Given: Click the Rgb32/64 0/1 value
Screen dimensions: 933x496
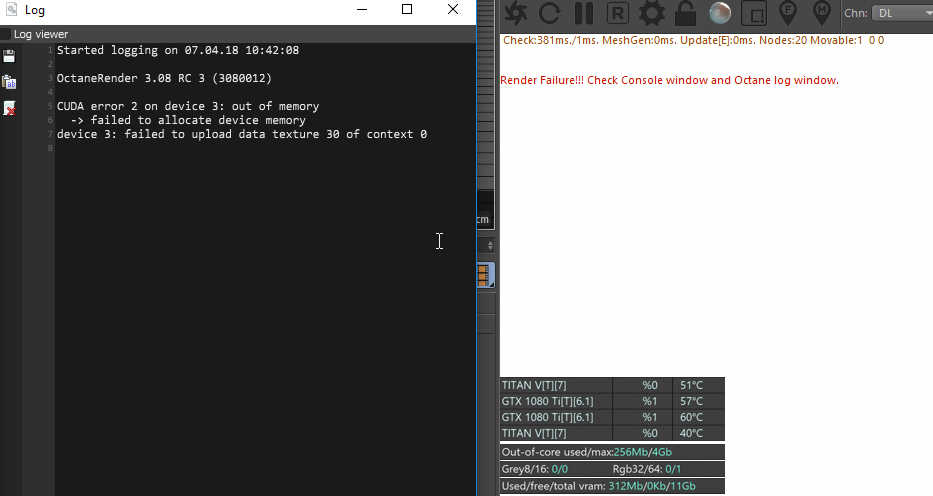Looking at the screenshot, I should pos(673,469).
